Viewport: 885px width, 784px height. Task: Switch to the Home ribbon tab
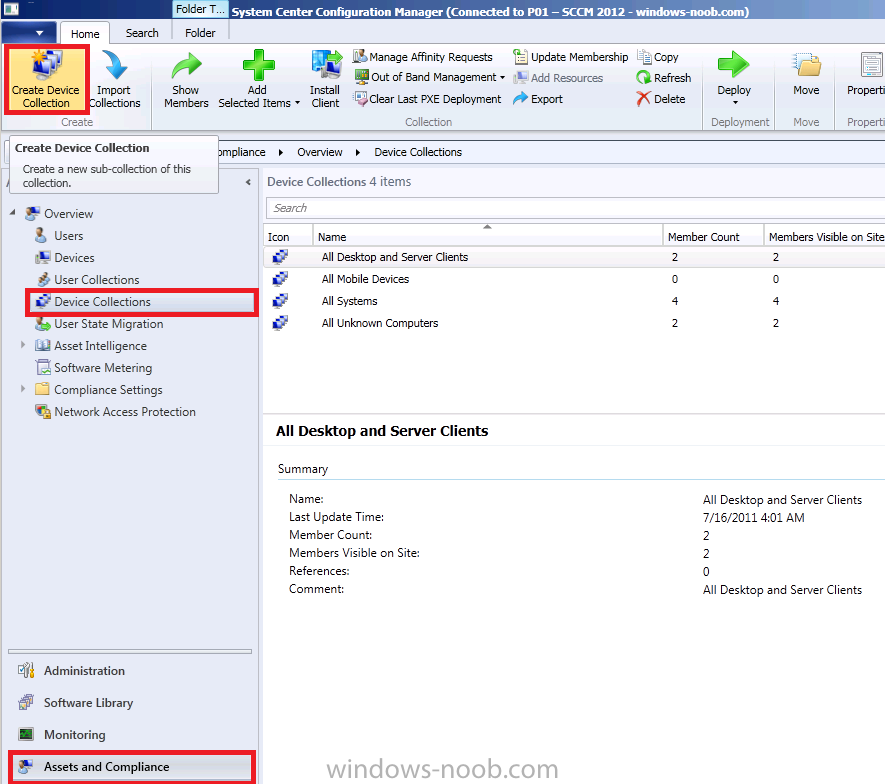click(x=85, y=33)
